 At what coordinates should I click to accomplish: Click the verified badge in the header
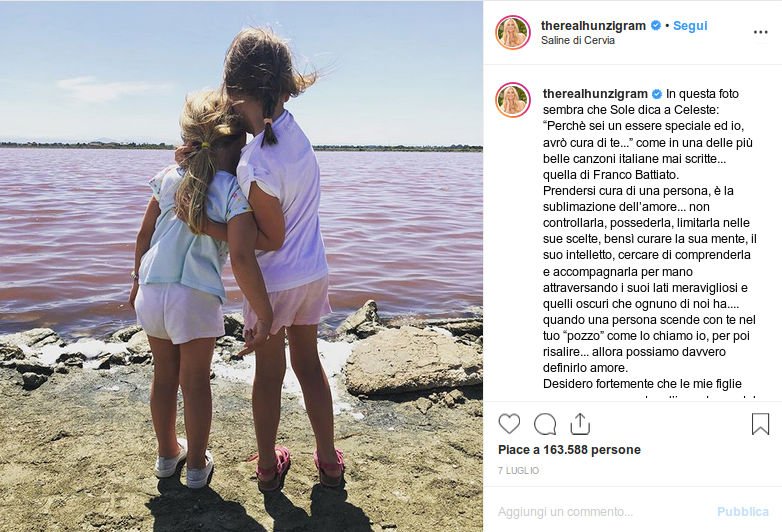click(656, 25)
